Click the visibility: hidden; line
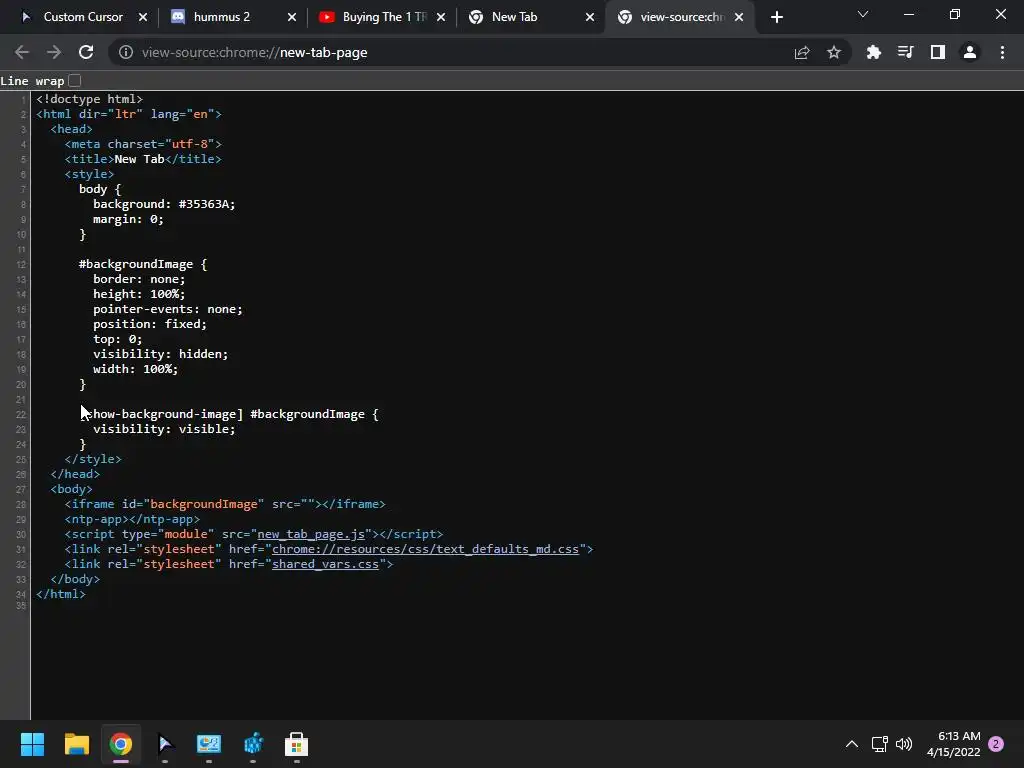 coord(161,354)
